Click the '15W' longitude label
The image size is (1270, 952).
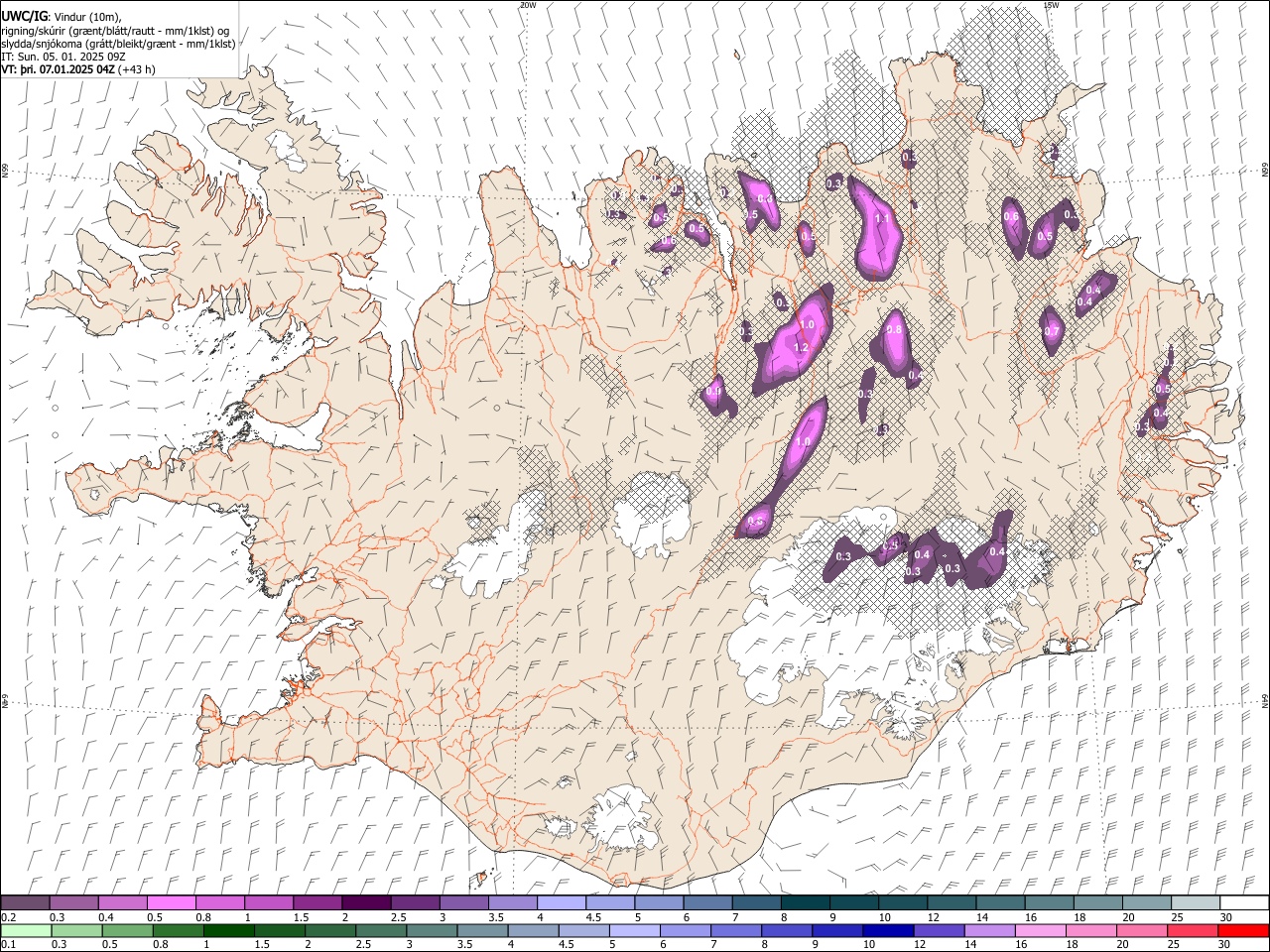(x=1051, y=5)
